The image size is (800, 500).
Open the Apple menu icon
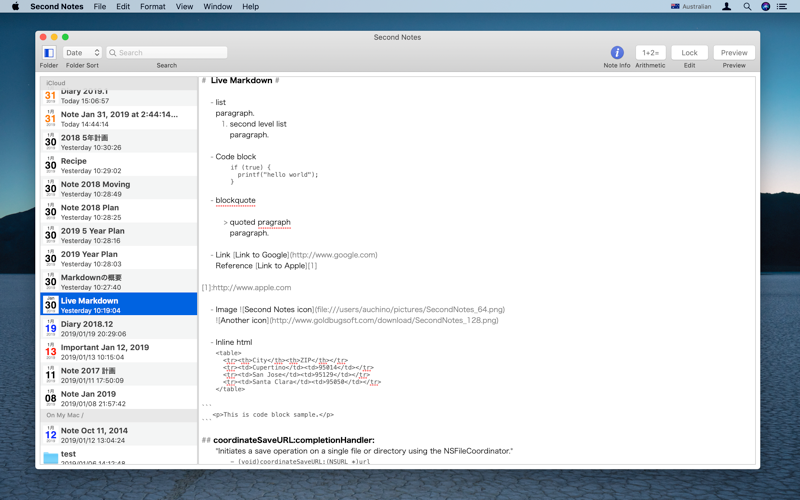point(15,7)
